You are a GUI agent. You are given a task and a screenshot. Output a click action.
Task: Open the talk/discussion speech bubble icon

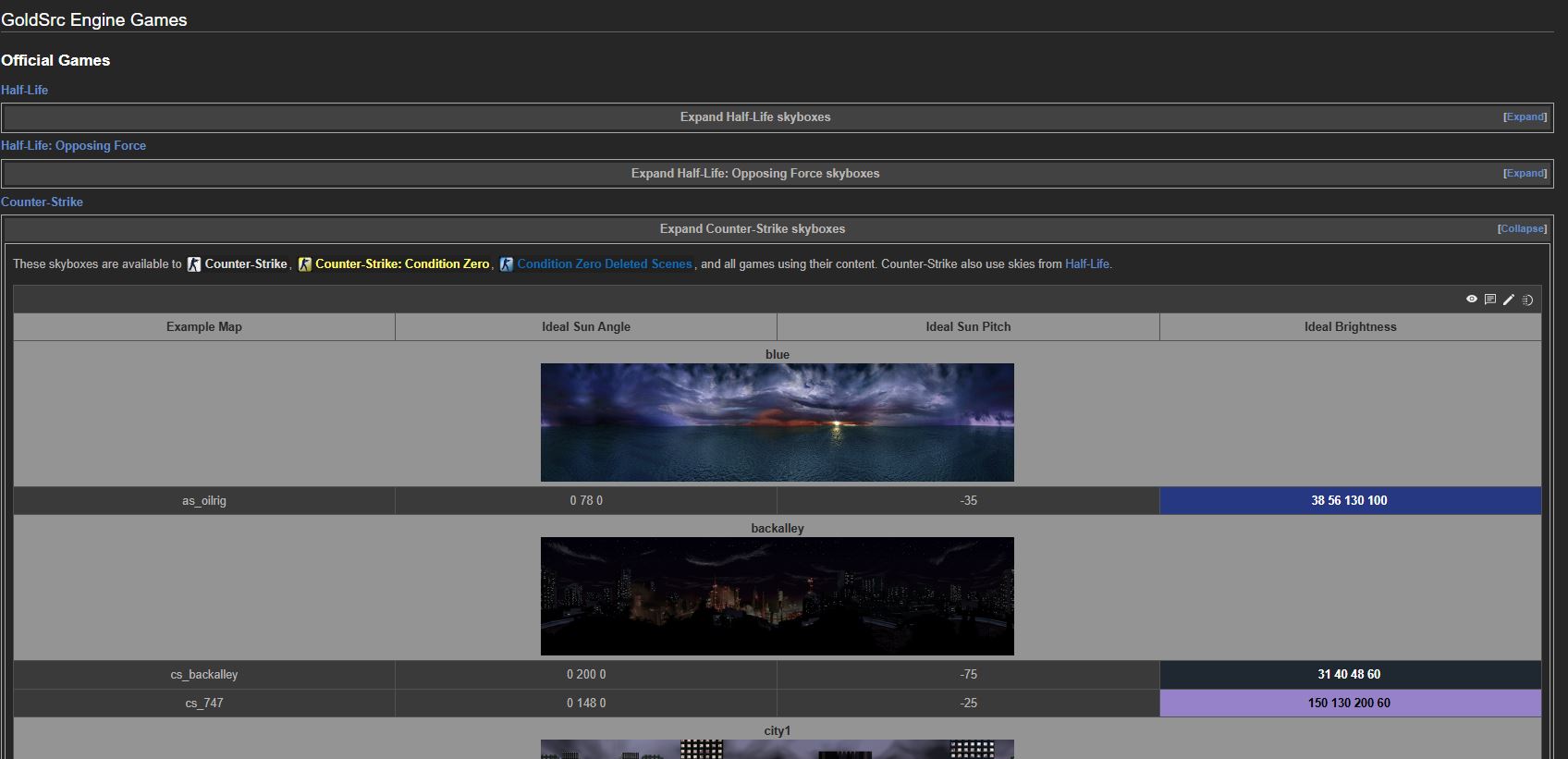point(1489,299)
